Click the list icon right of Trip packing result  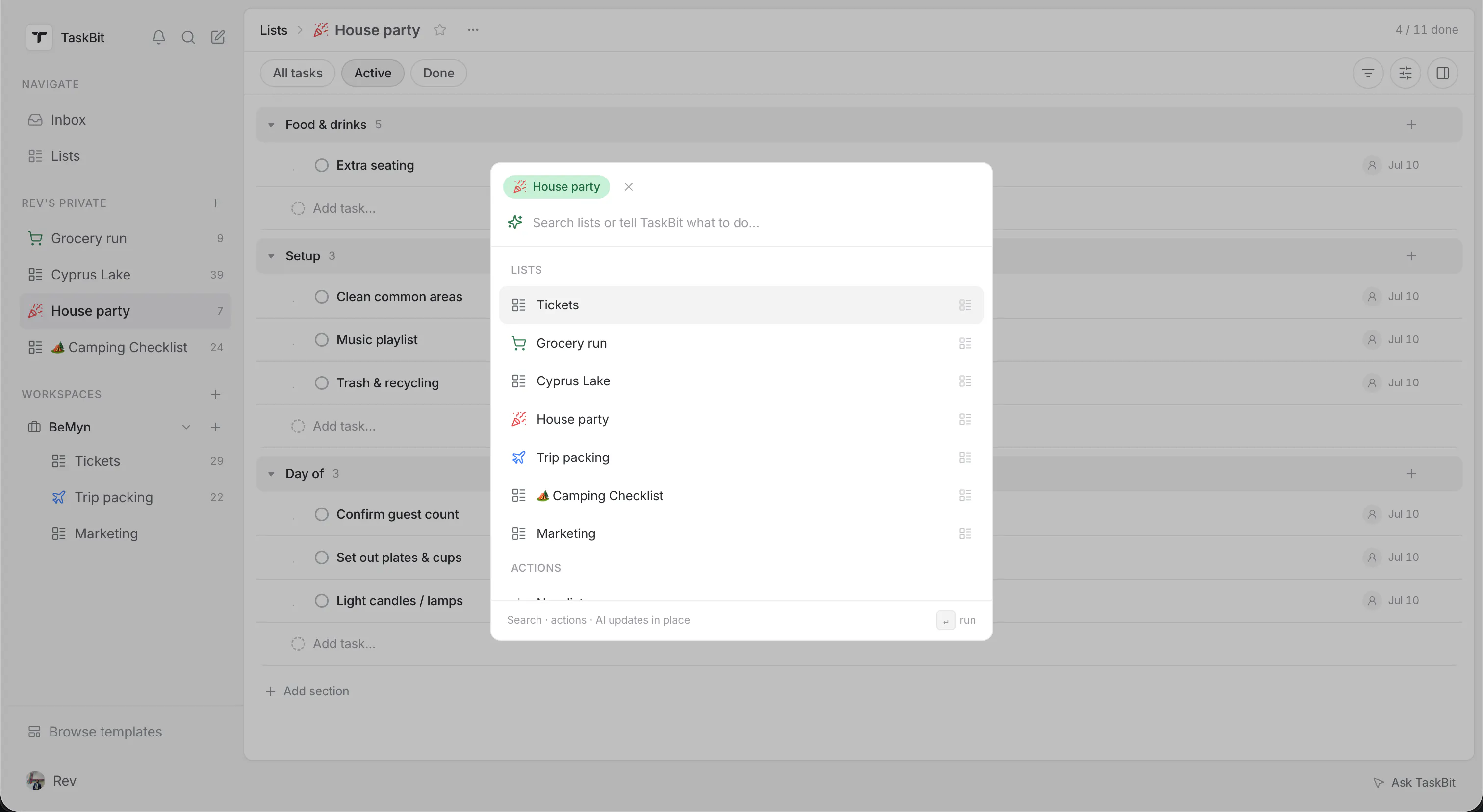[x=965, y=457]
